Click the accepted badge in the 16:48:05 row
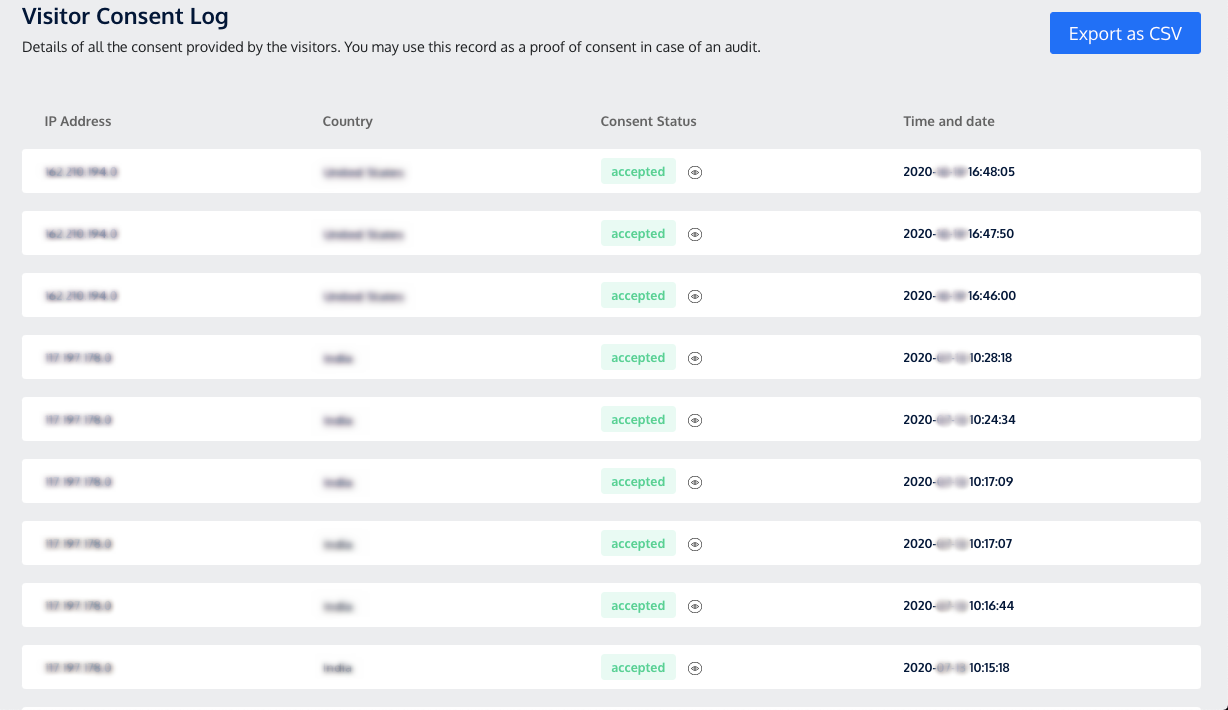 (x=638, y=171)
